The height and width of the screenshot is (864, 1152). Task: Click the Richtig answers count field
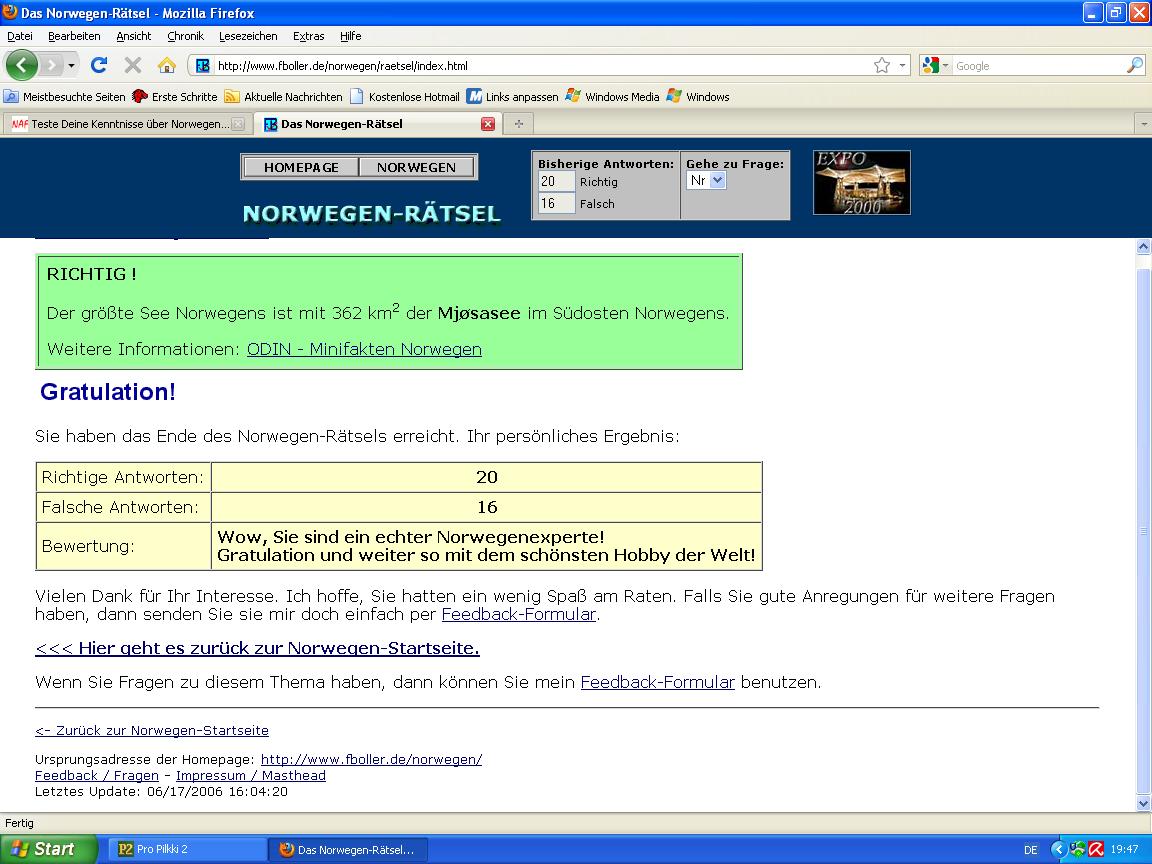pos(556,182)
